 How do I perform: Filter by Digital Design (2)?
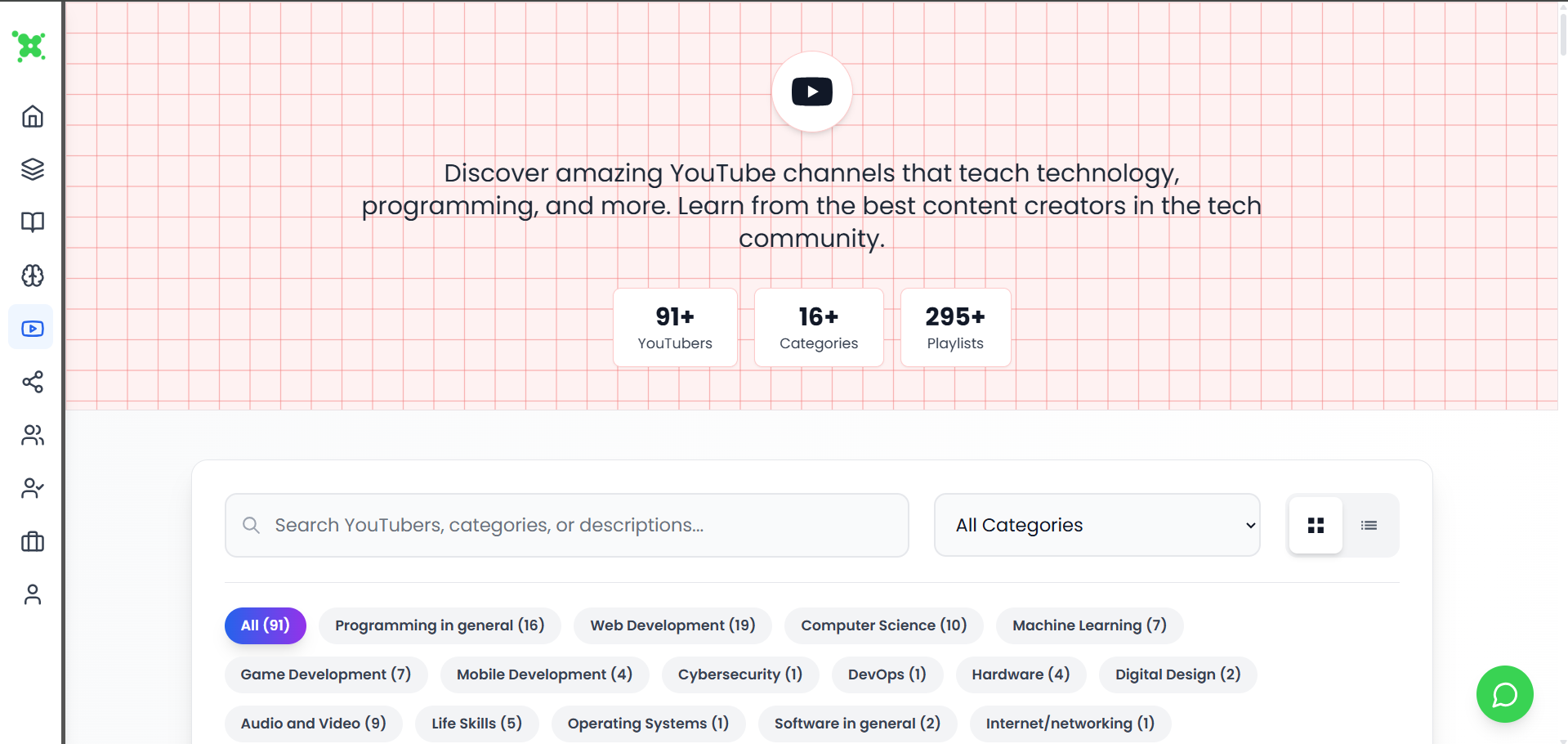(x=1178, y=675)
